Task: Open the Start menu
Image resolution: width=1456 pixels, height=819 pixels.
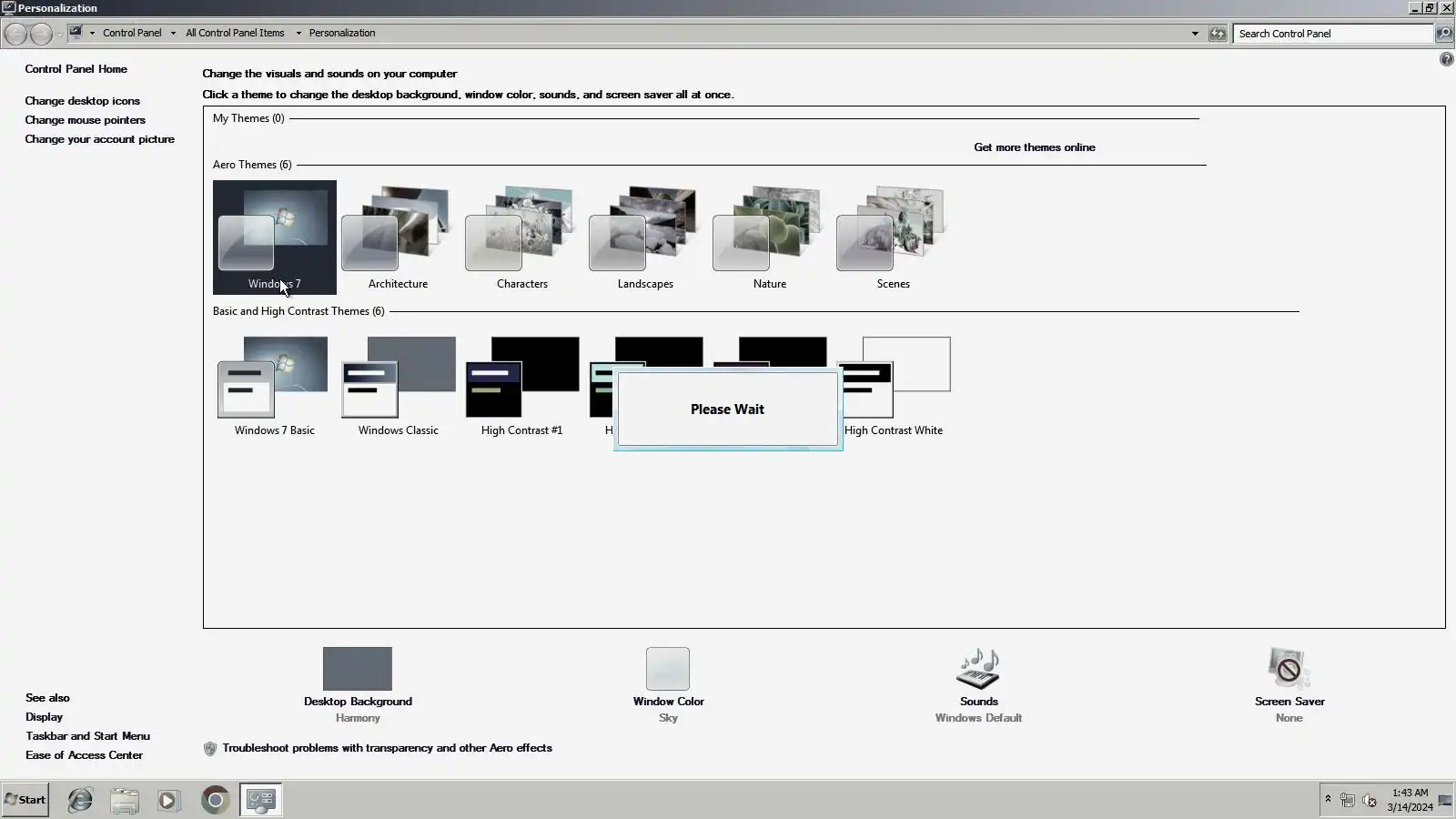Action: point(25,800)
